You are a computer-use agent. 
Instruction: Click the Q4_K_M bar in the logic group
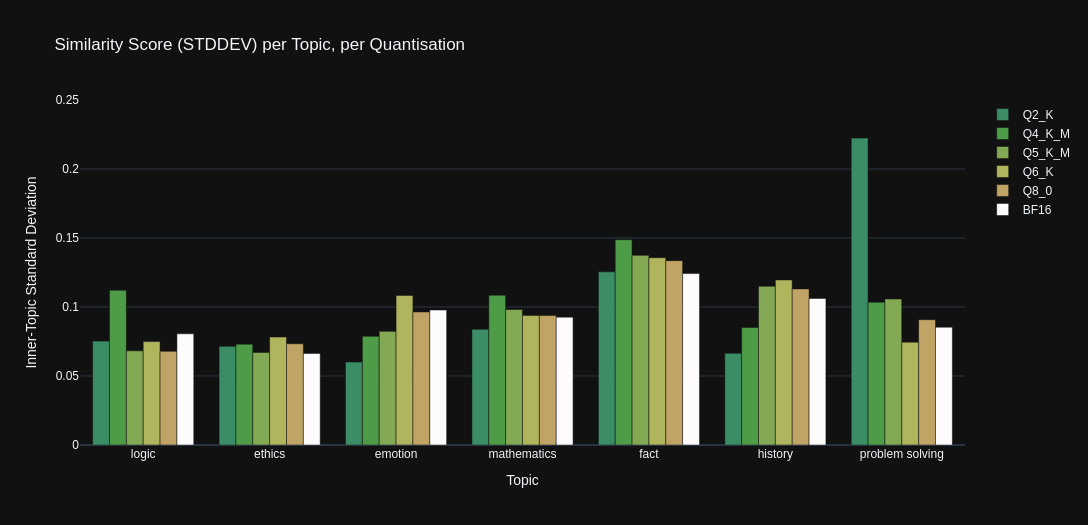coord(118,368)
